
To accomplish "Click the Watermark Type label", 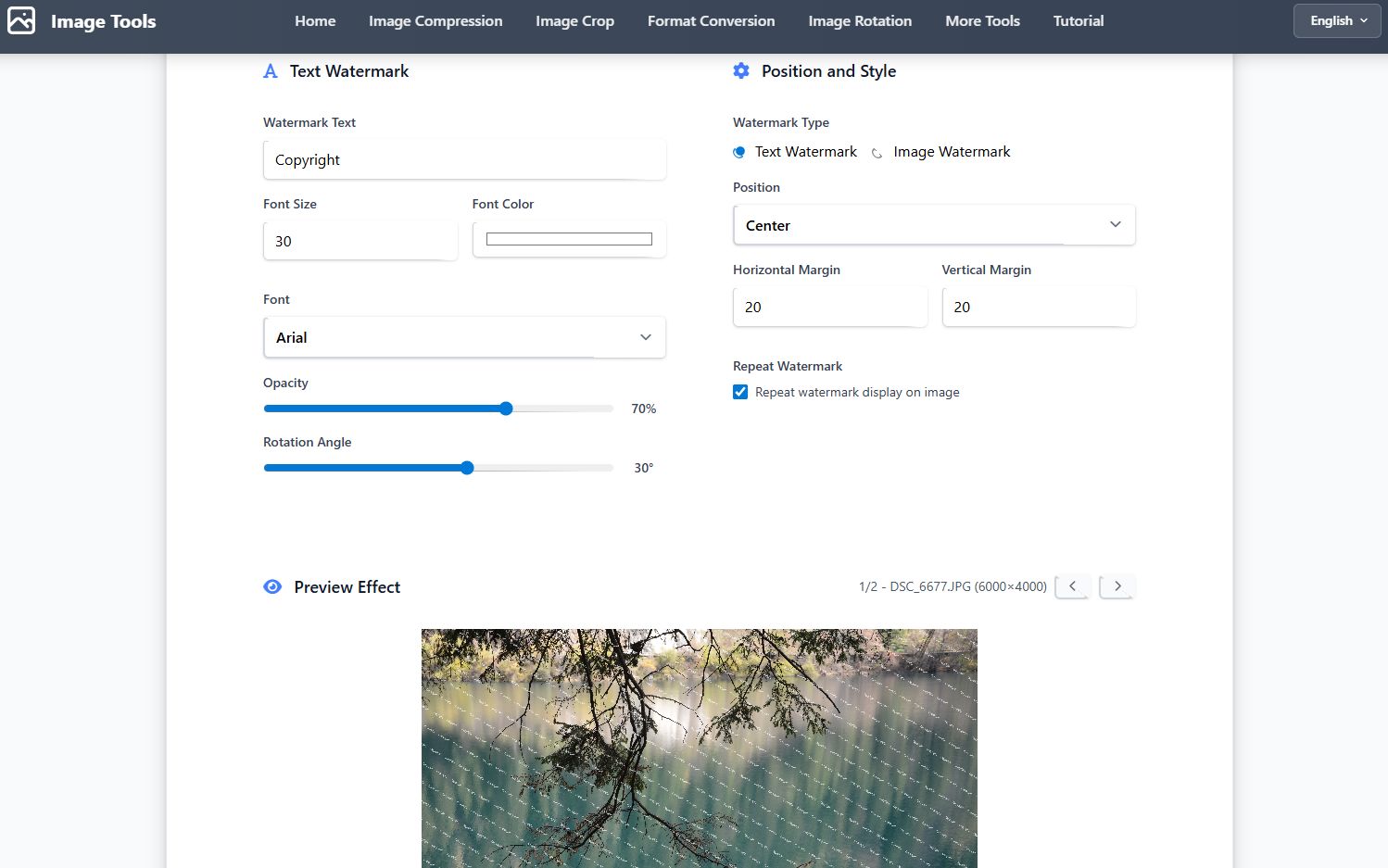I will pyautogui.click(x=781, y=122).
